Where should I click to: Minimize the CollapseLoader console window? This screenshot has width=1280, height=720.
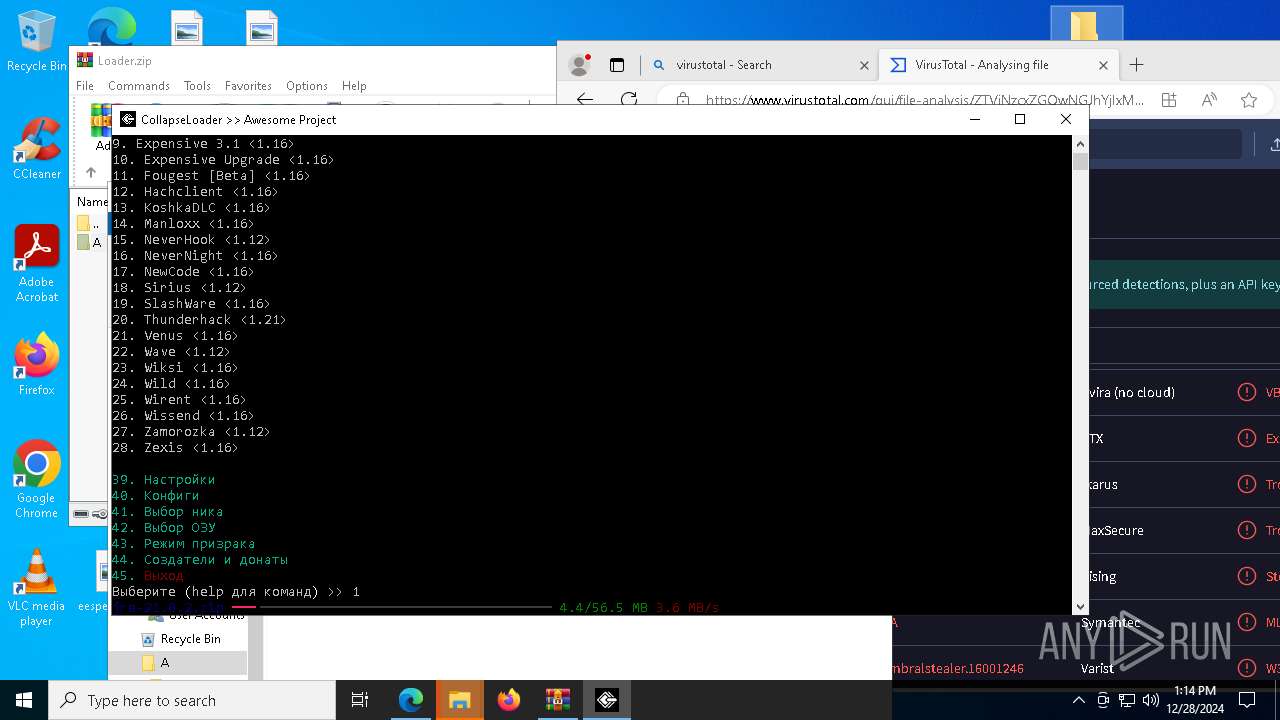pos(975,119)
